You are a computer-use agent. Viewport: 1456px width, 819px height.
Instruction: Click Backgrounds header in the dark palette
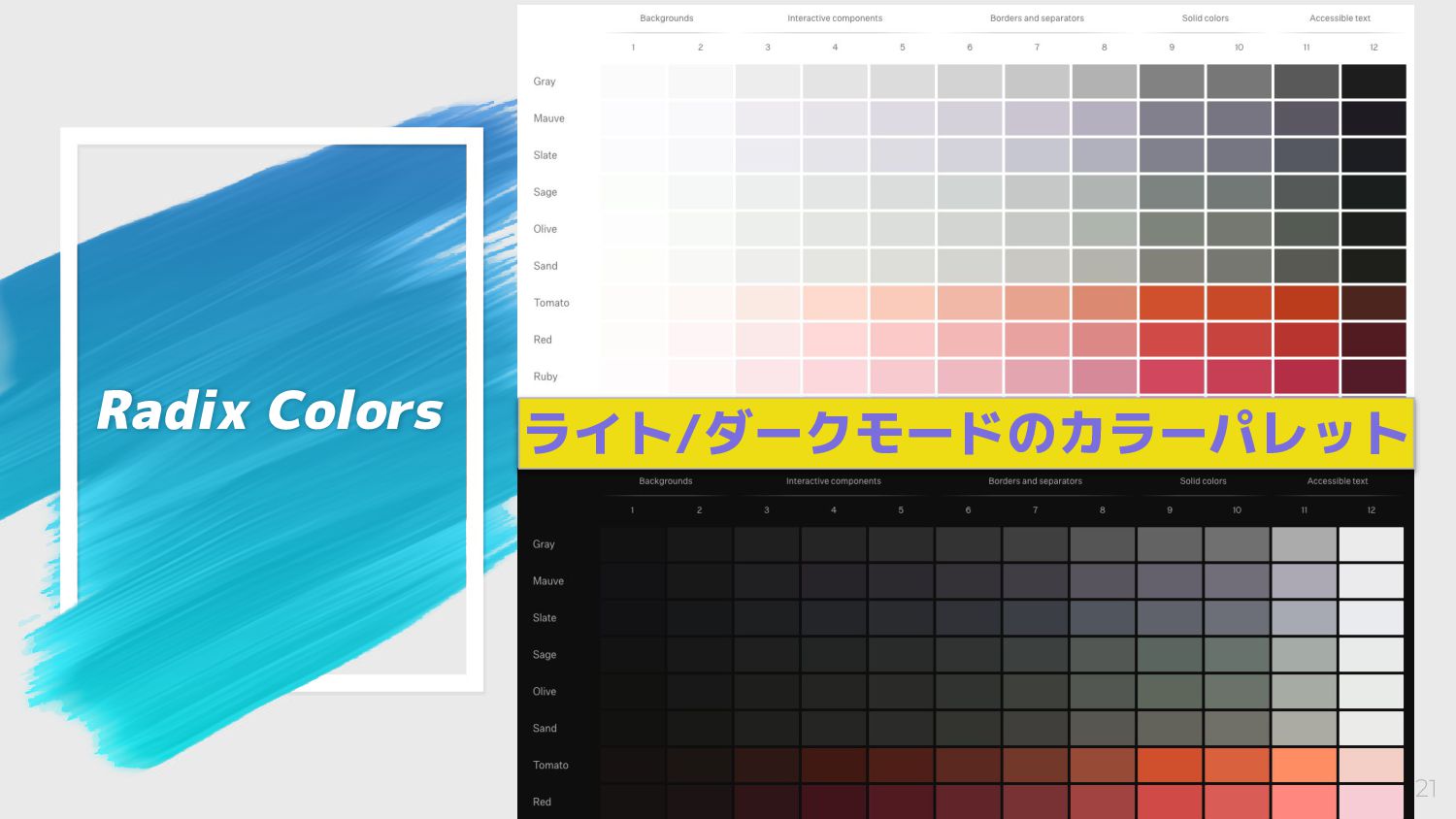(666, 481)
